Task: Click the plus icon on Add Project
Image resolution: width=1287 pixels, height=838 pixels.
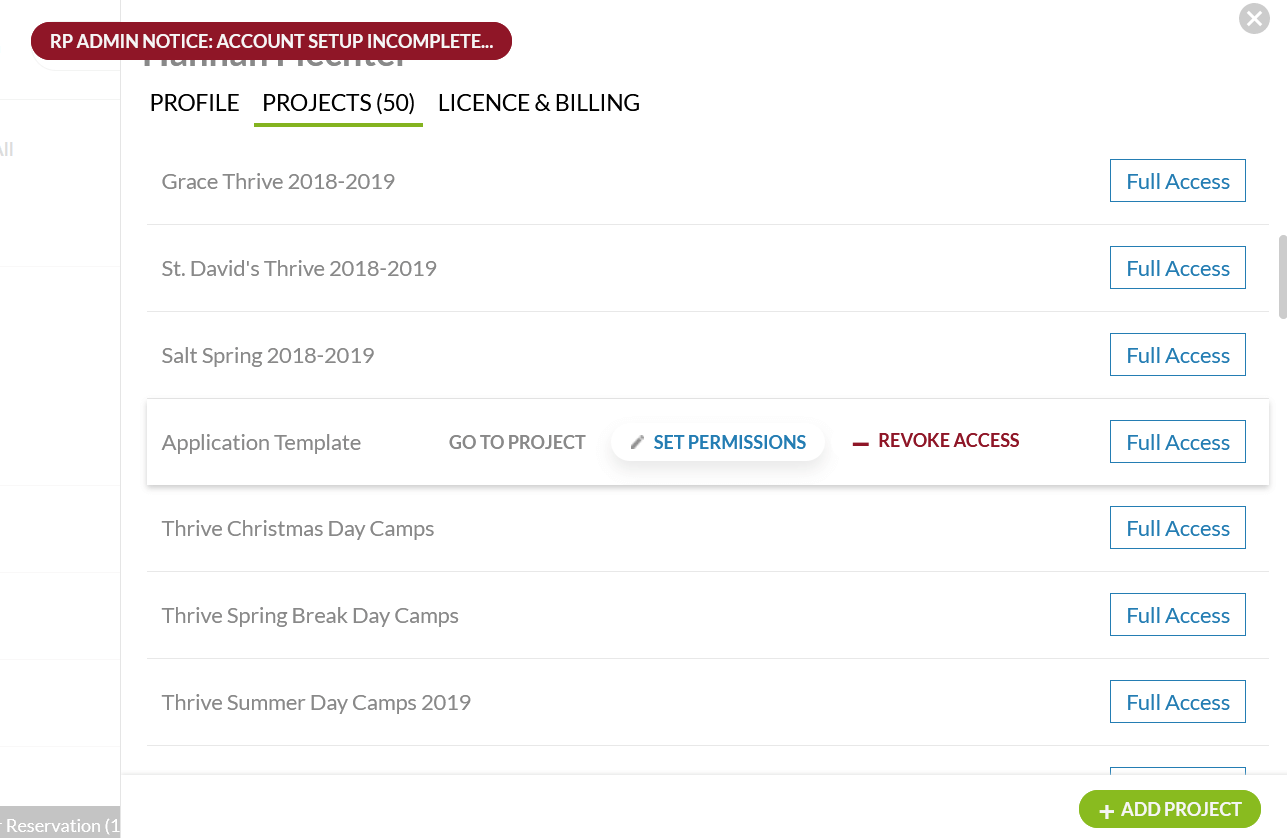Action: [1106, 811]
